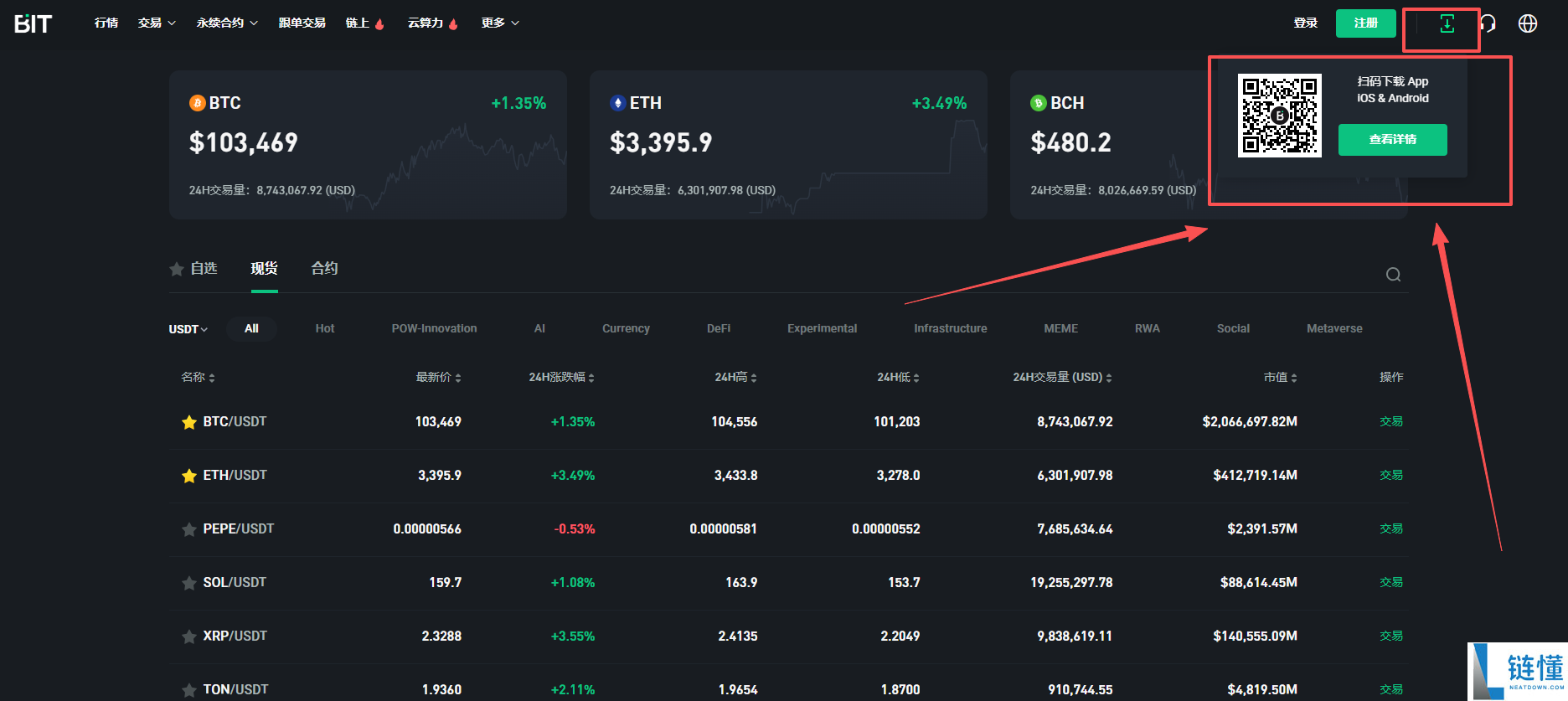Viewport: 1568px width, 701px height.
Task: Switch to the 合约 tab
Action: 324,268
